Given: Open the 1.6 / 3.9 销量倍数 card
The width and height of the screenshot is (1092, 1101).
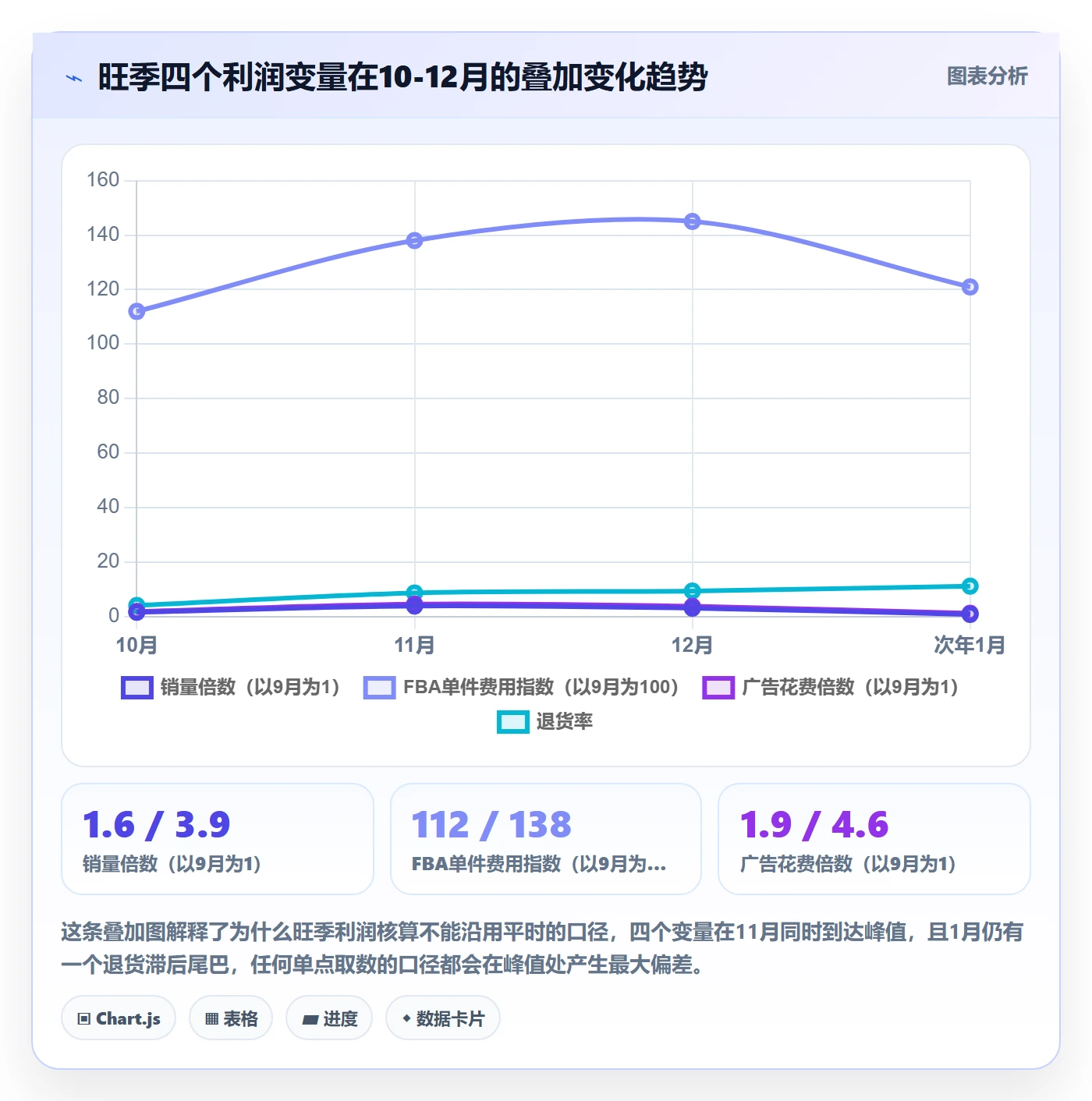Looking at the screenshot, I should tap(218, 839).
